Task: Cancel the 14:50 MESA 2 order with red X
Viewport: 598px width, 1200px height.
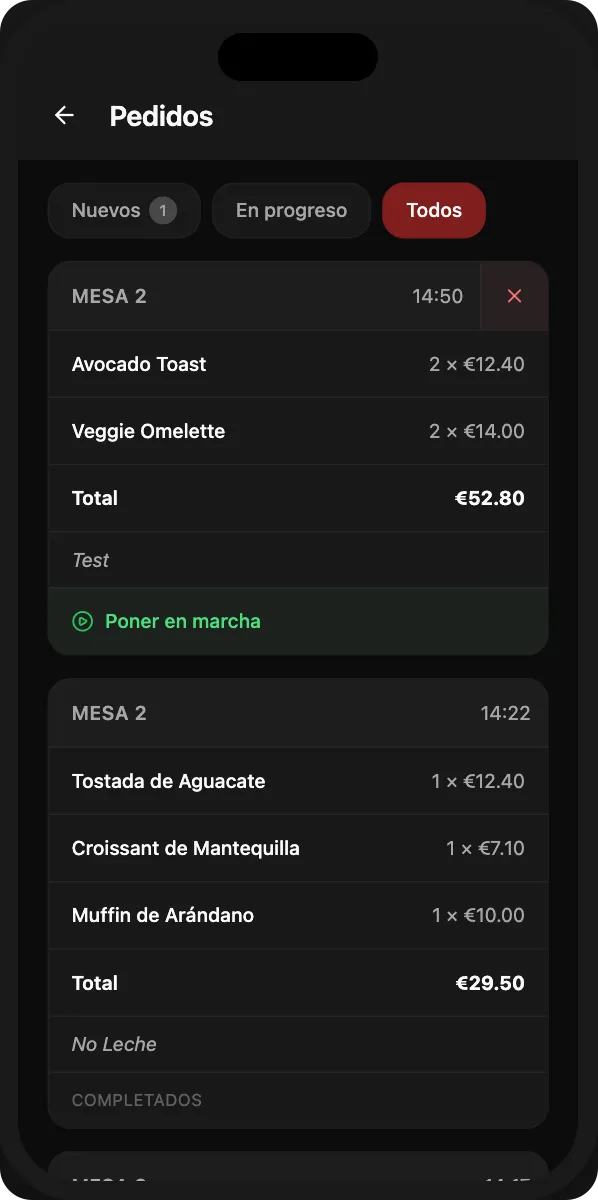Action: (x=514, y=296)
